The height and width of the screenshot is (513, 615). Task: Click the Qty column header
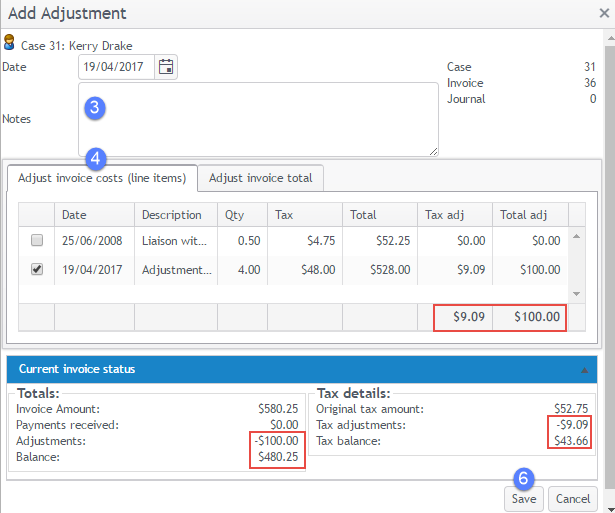click(241, 214)
